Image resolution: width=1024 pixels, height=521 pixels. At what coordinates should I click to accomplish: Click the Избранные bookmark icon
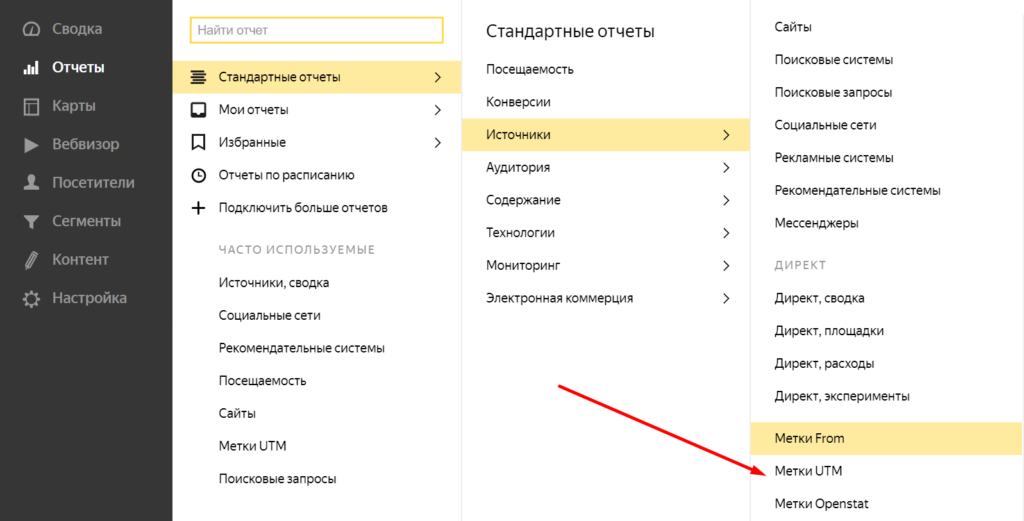point(198,142)
